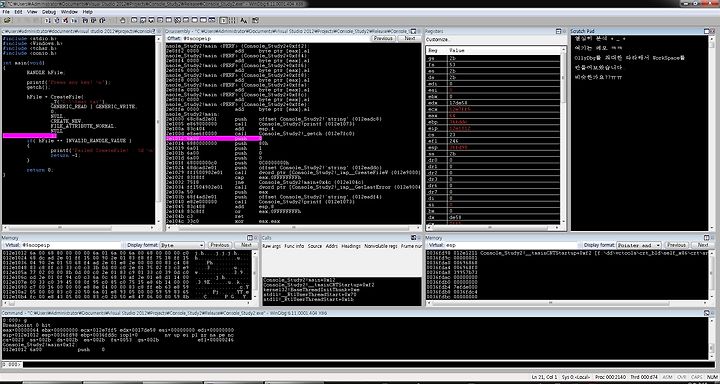
Task: Click the Go debugging toolbar icon
Action: point(47,20)
